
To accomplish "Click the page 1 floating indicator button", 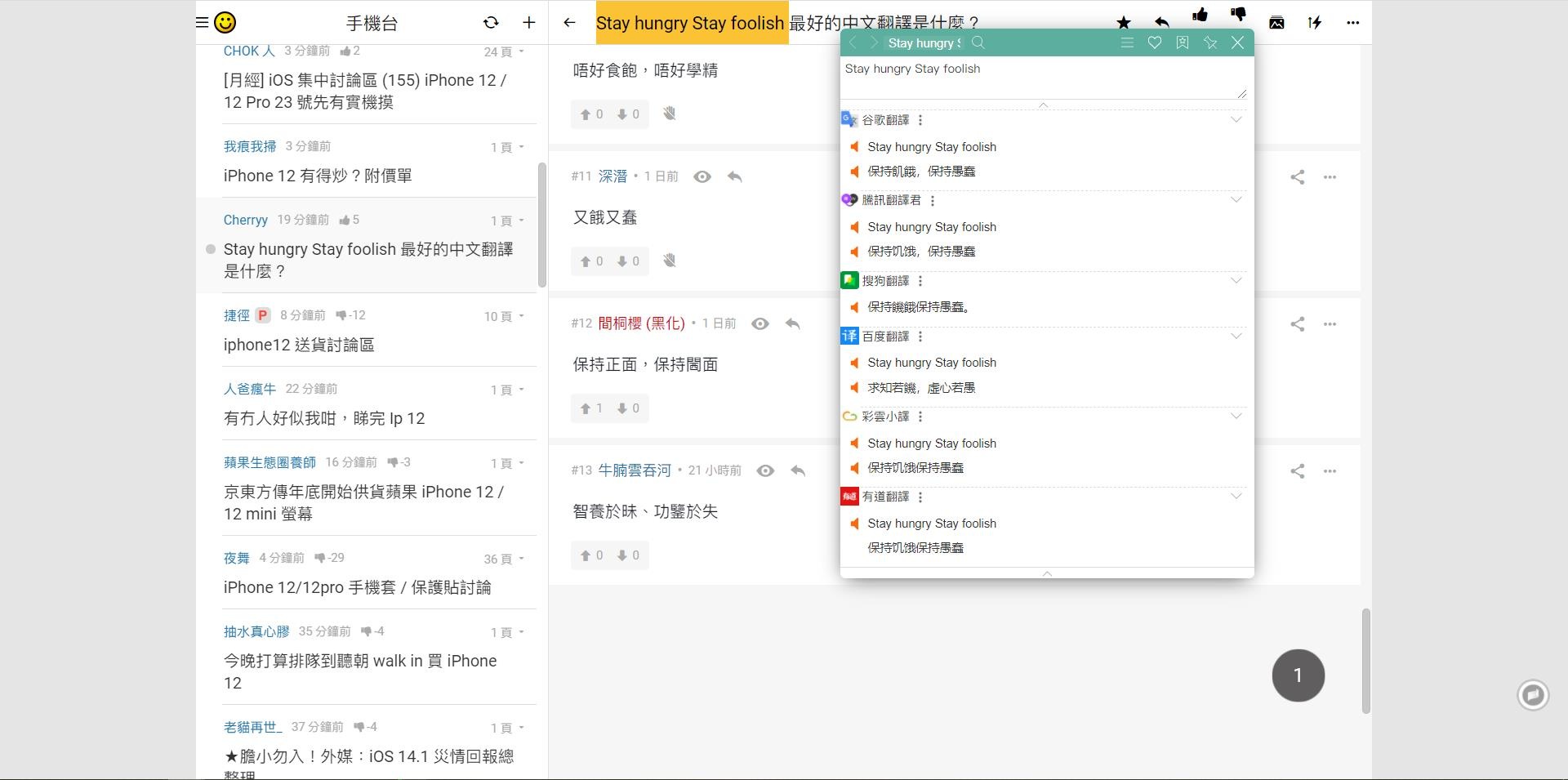I will [1298, 675].
